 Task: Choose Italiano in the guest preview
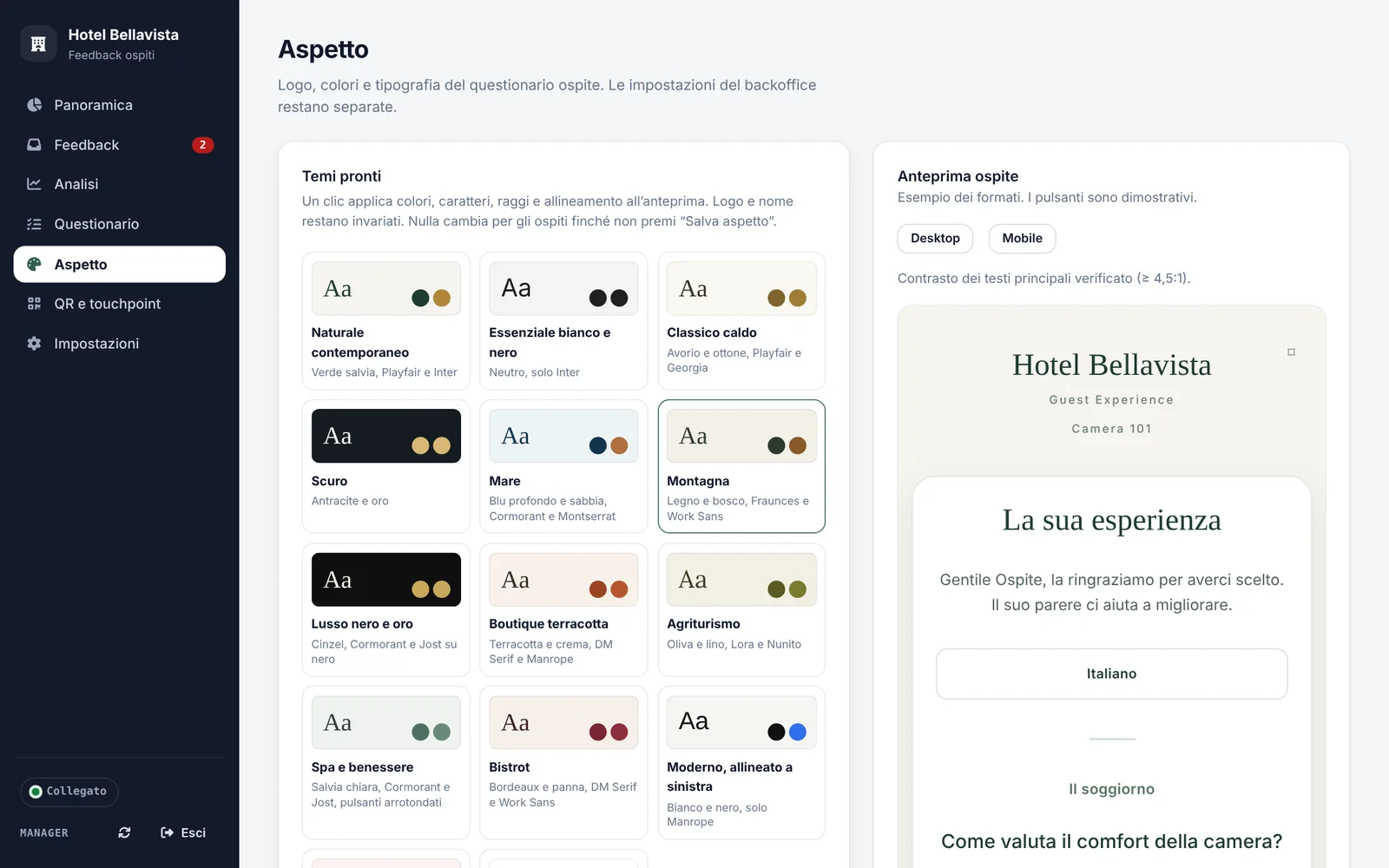1111,674
